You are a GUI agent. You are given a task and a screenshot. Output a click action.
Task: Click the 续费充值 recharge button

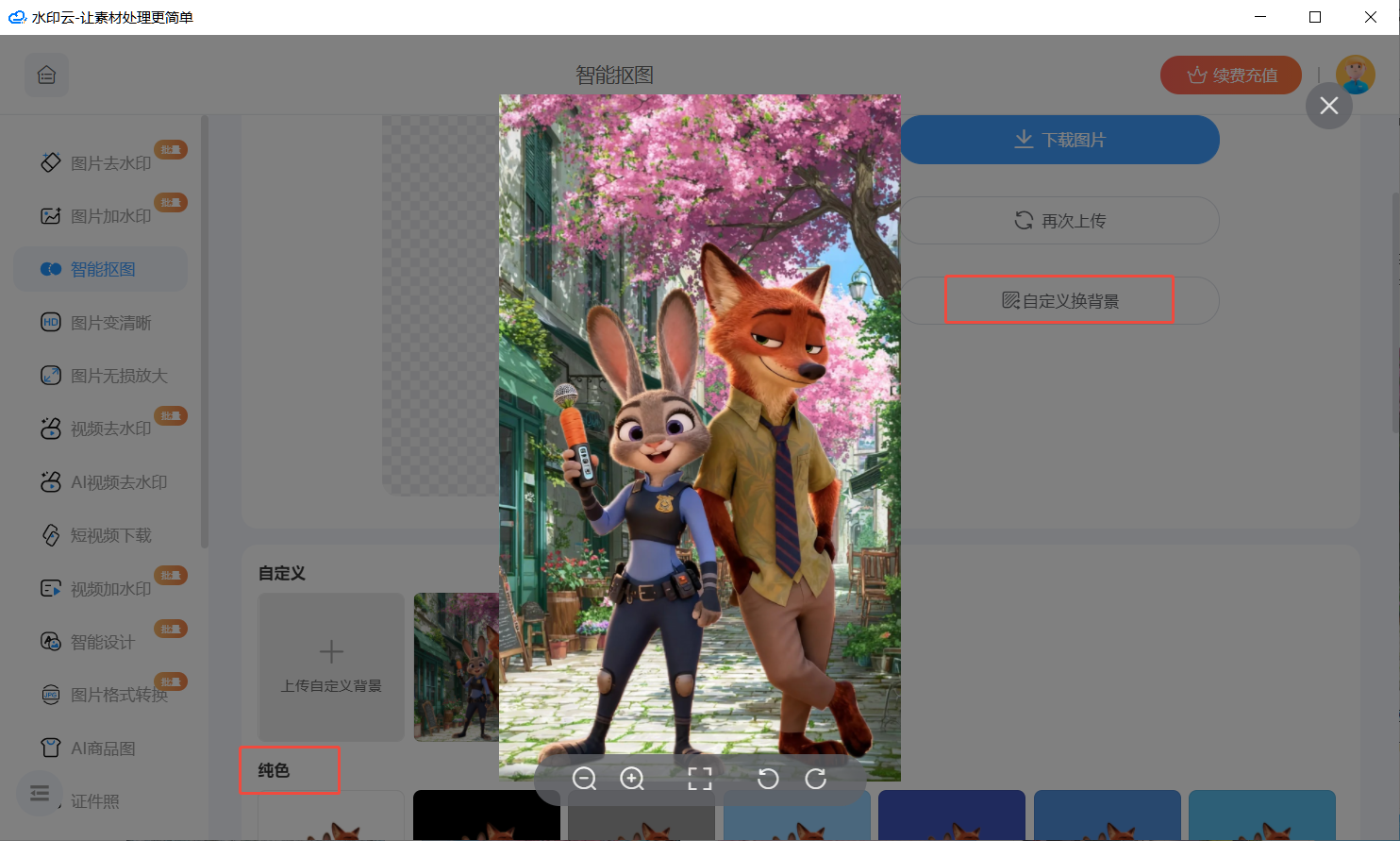coord(1230,76)
